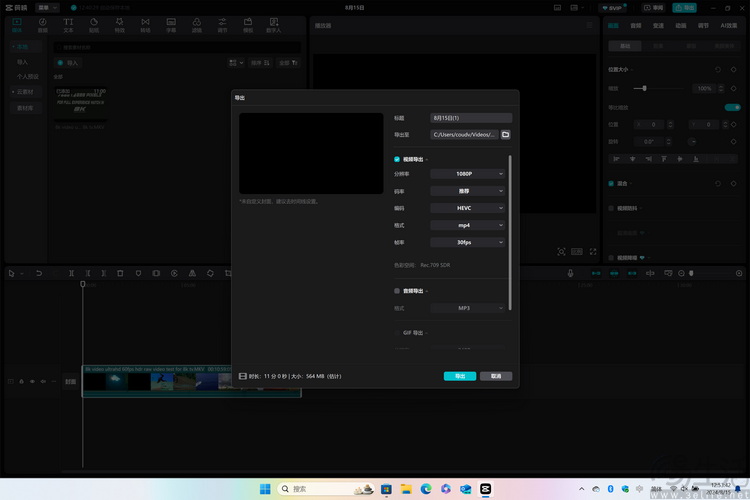Click the folder icon beside export path
Viewport: 750px width, 500px height.
(x=505, y=134)
